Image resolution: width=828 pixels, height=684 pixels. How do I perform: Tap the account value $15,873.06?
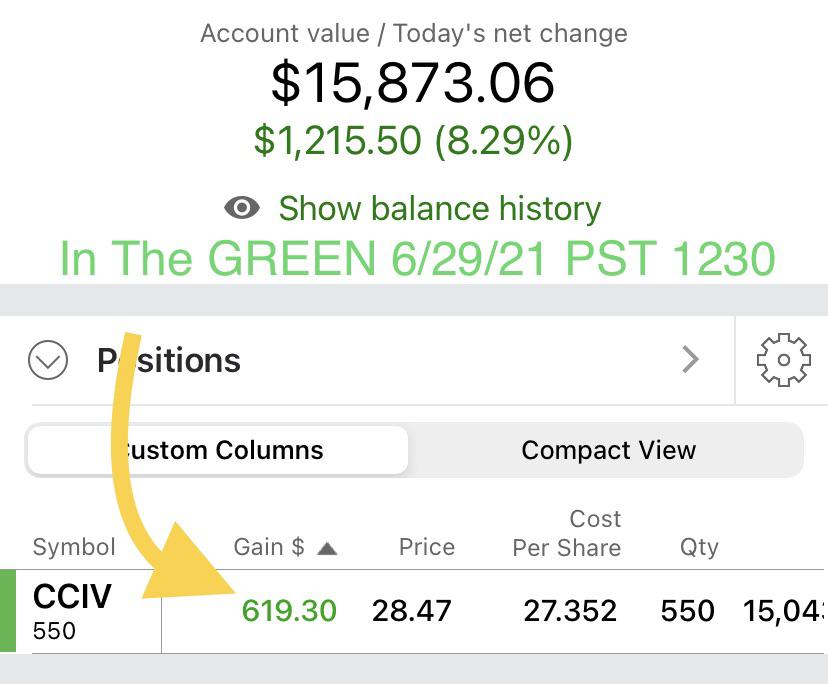(413, 83)
